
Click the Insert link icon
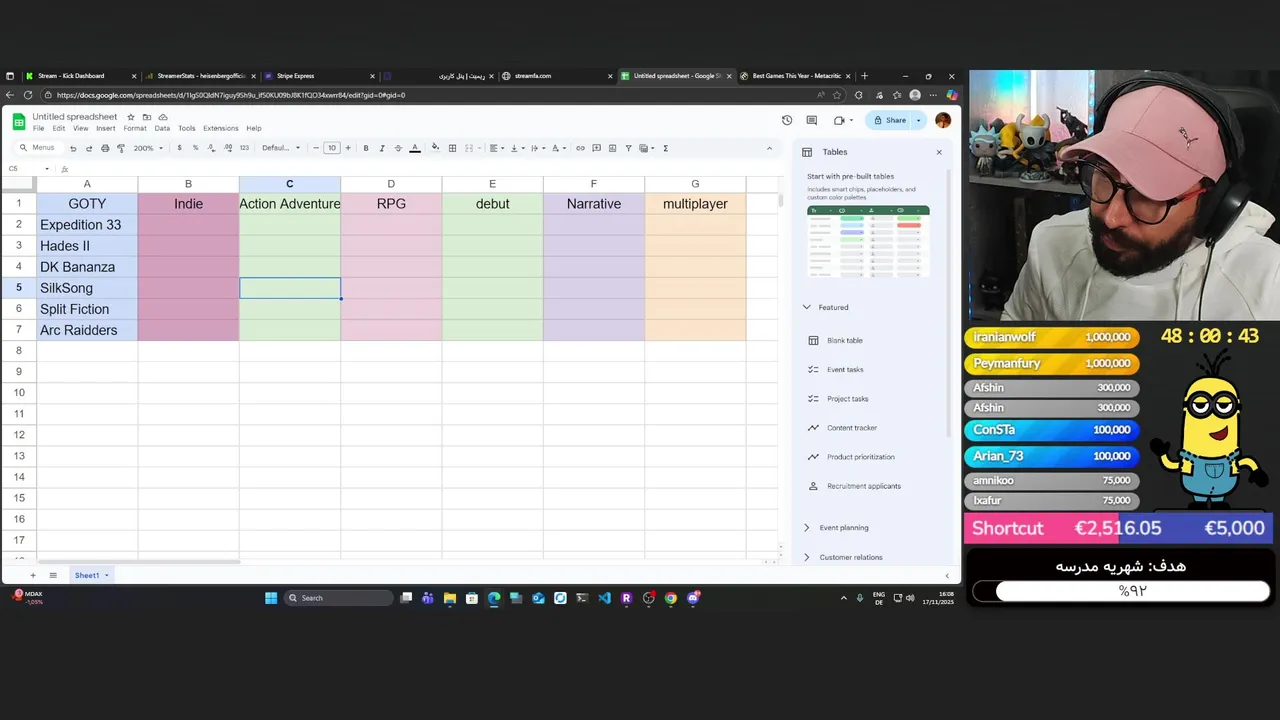(580, 148)
